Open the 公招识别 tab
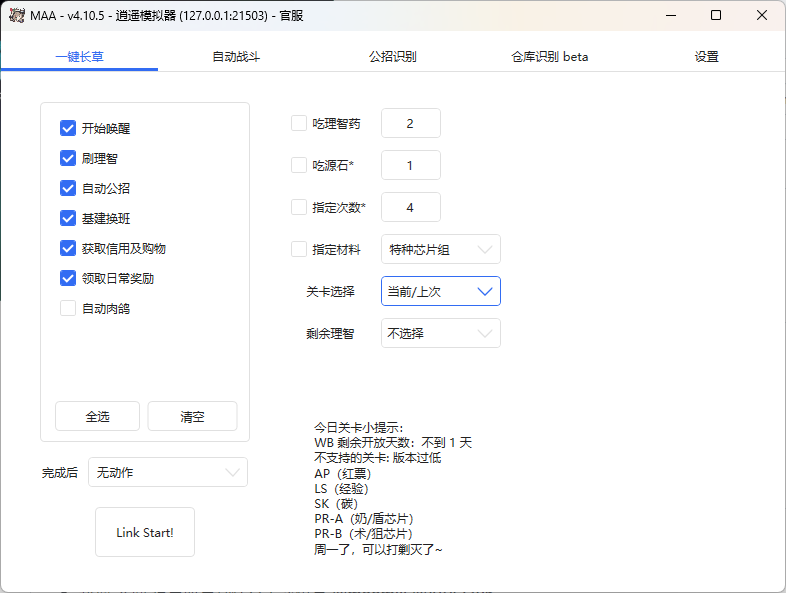The width and height of the screenshot is (786, 593). (392, 57)
